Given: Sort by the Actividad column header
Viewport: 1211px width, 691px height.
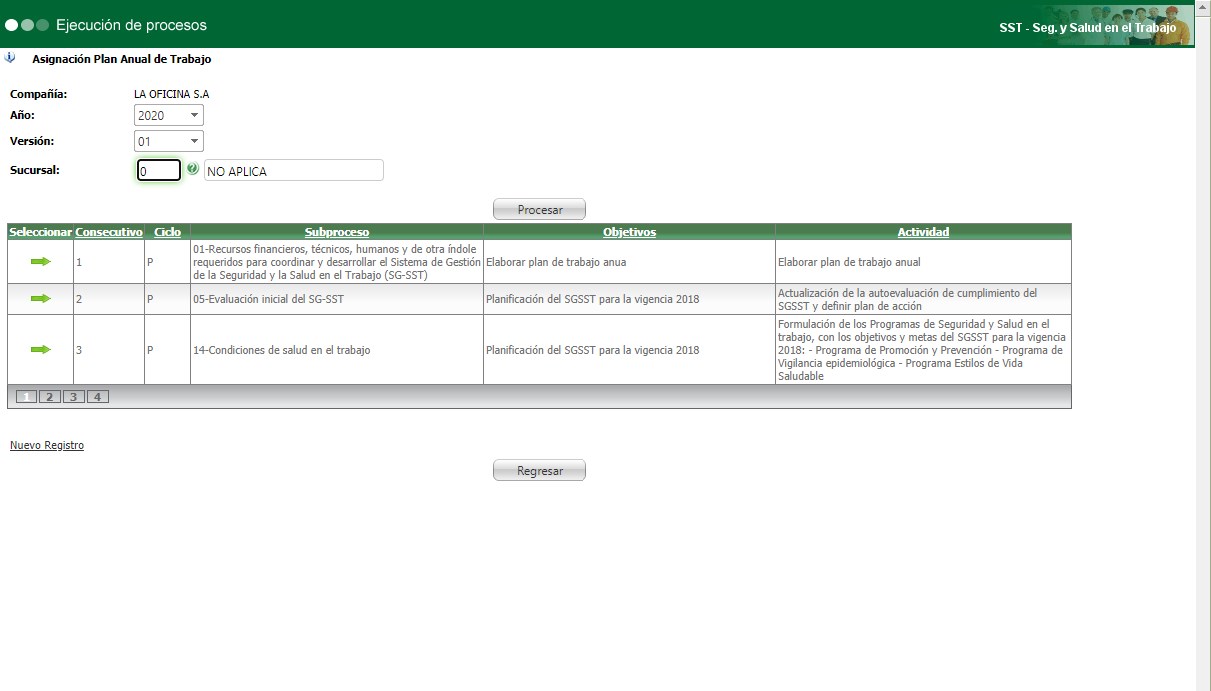Looking at the screenshot, I should (x=923, y=232).
